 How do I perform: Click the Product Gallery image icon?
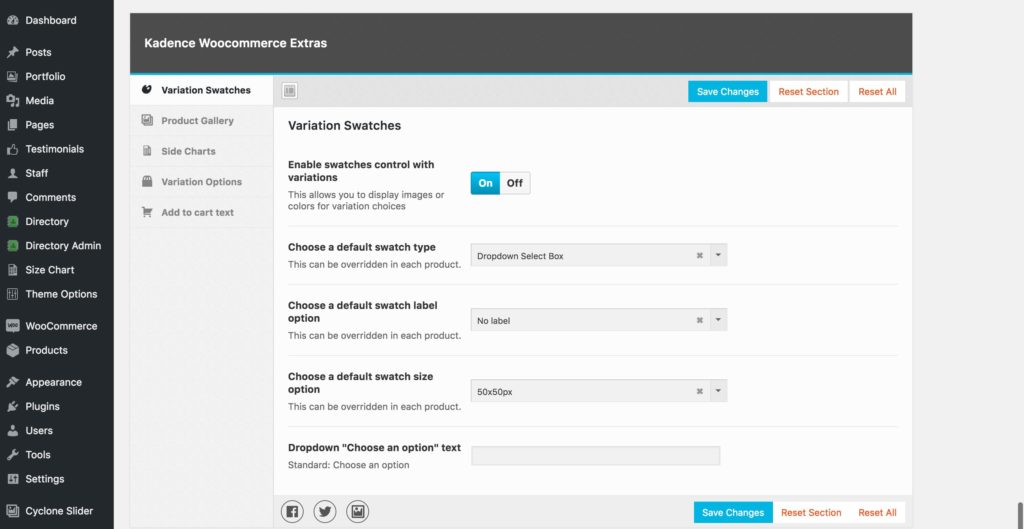147,121
